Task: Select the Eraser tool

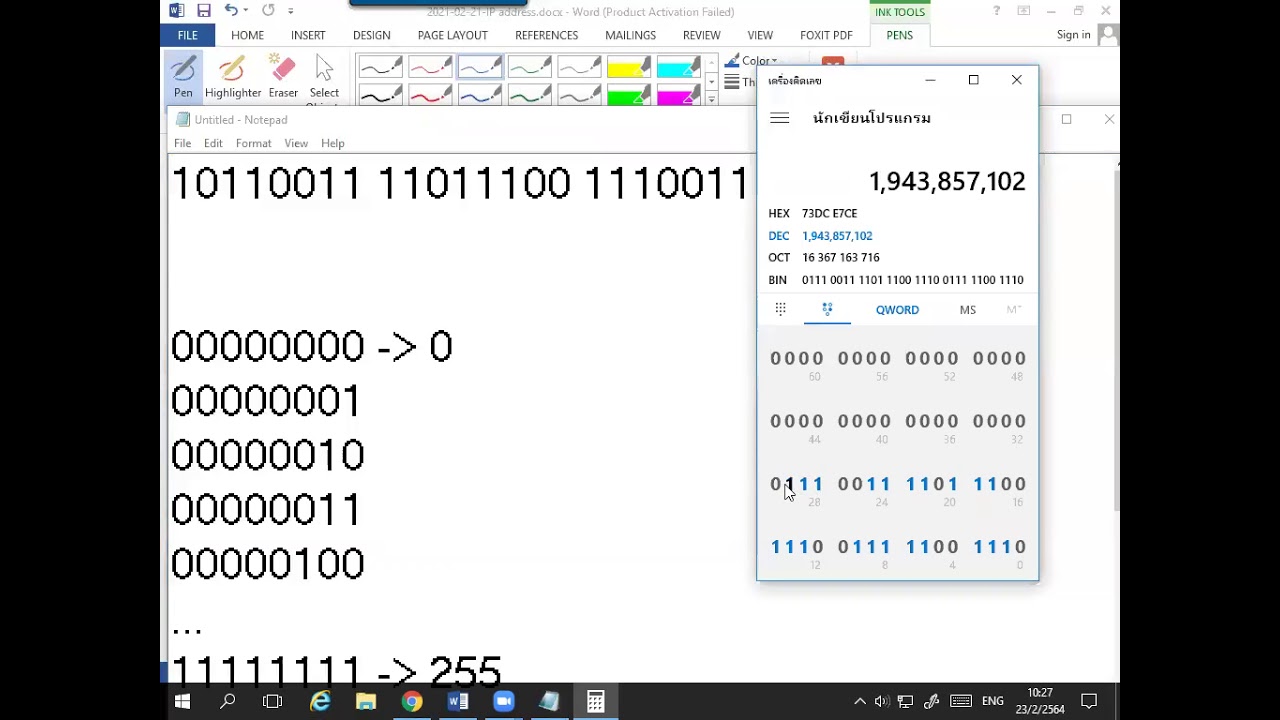Action: click(283, 77)
